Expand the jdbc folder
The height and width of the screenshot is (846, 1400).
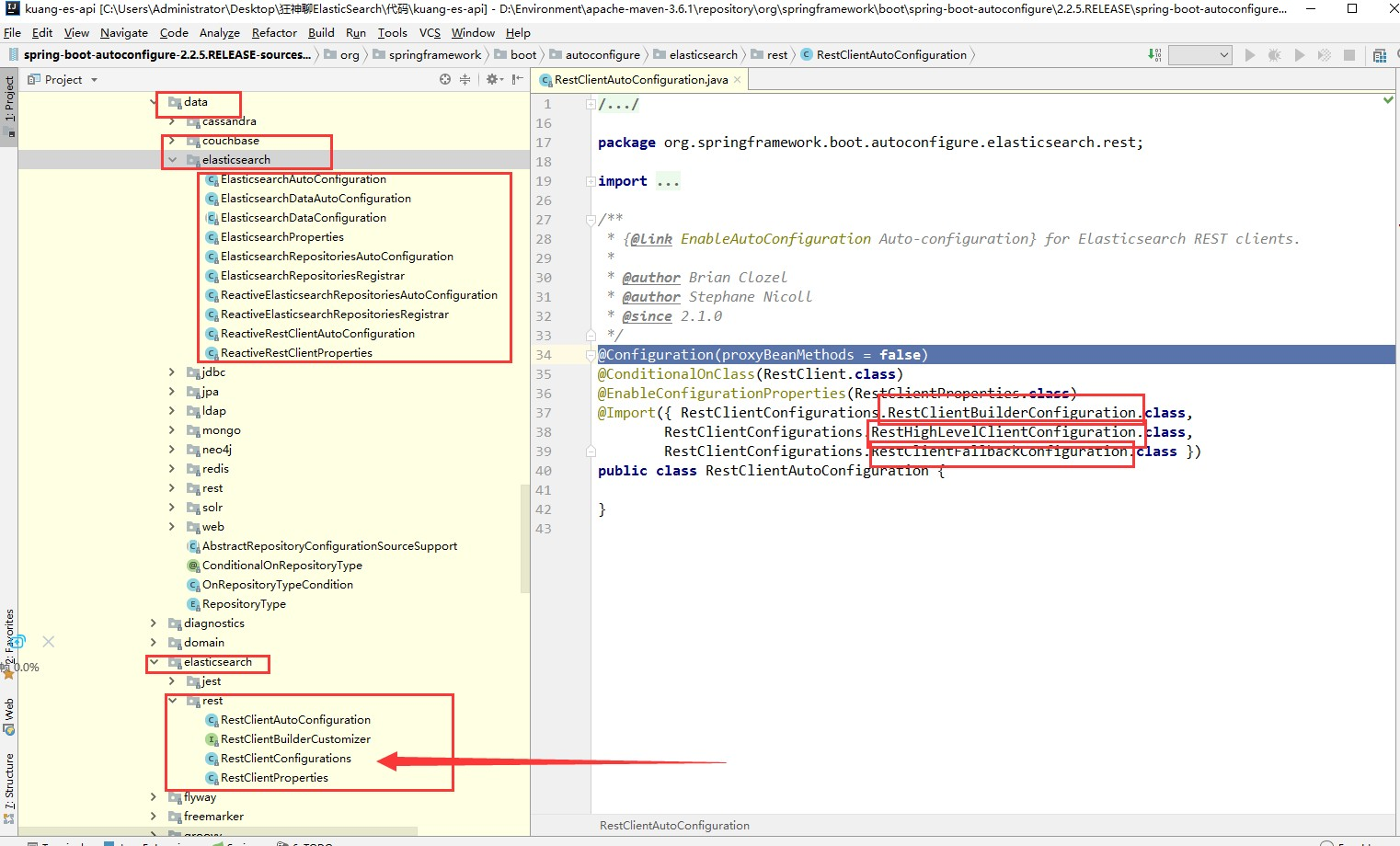click(x=172, y=372)
